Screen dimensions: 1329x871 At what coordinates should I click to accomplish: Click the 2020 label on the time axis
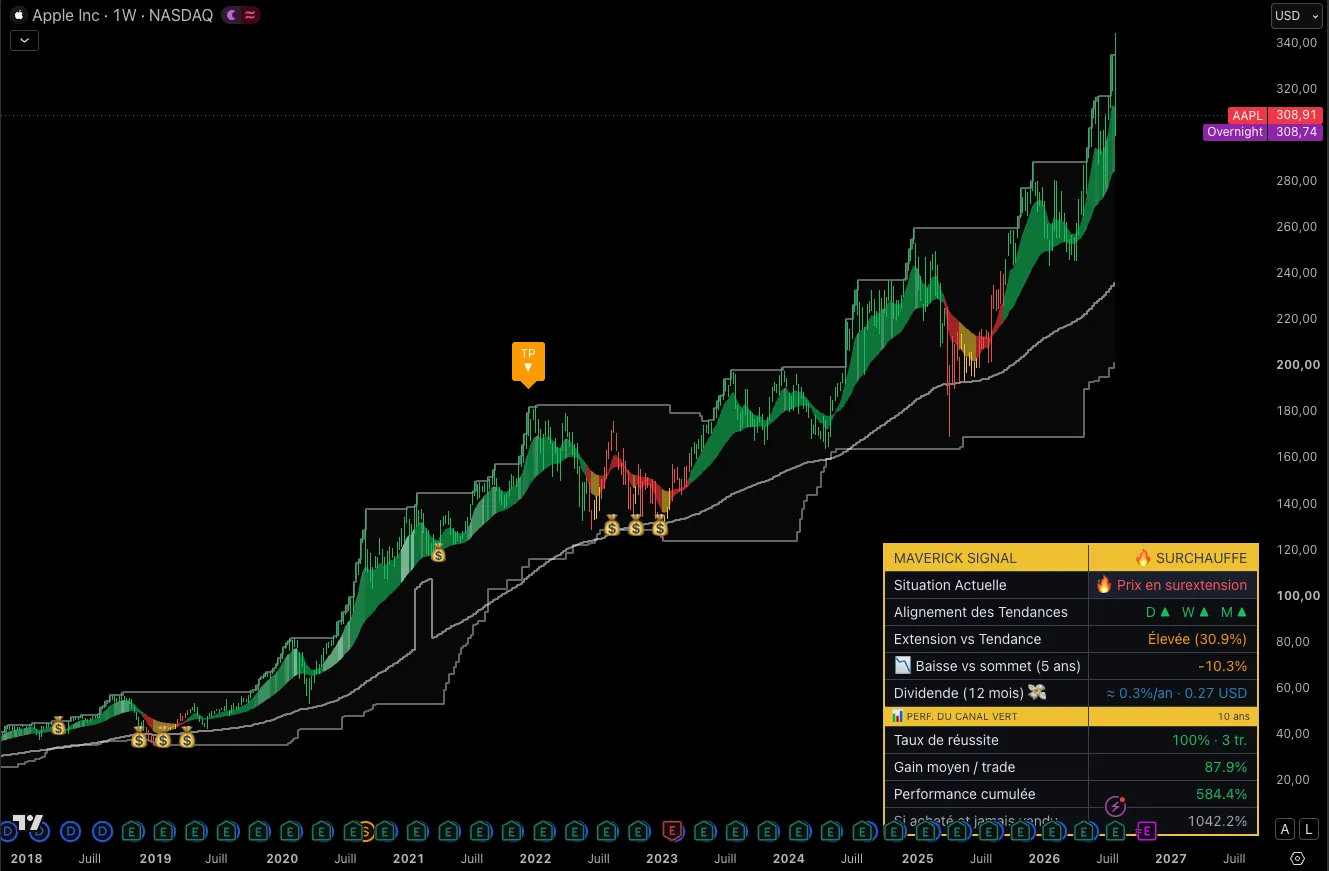(x=282, y=858)
